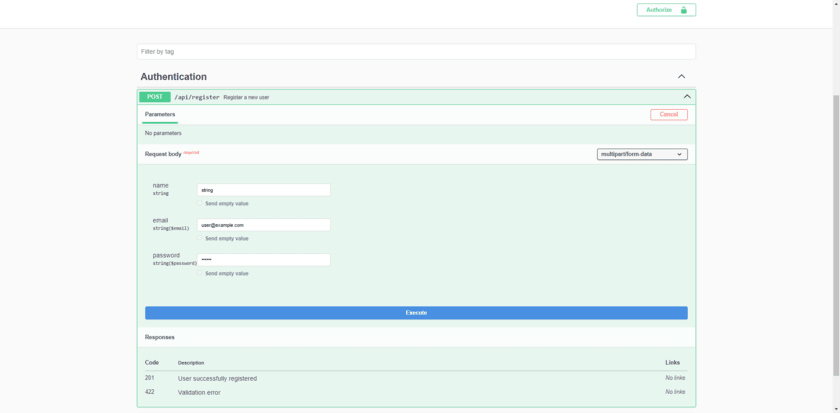Collapse the Authentication section chevron
Image resolution: width=840 pixels, height=413 pixels.
[x=681, y=77]
